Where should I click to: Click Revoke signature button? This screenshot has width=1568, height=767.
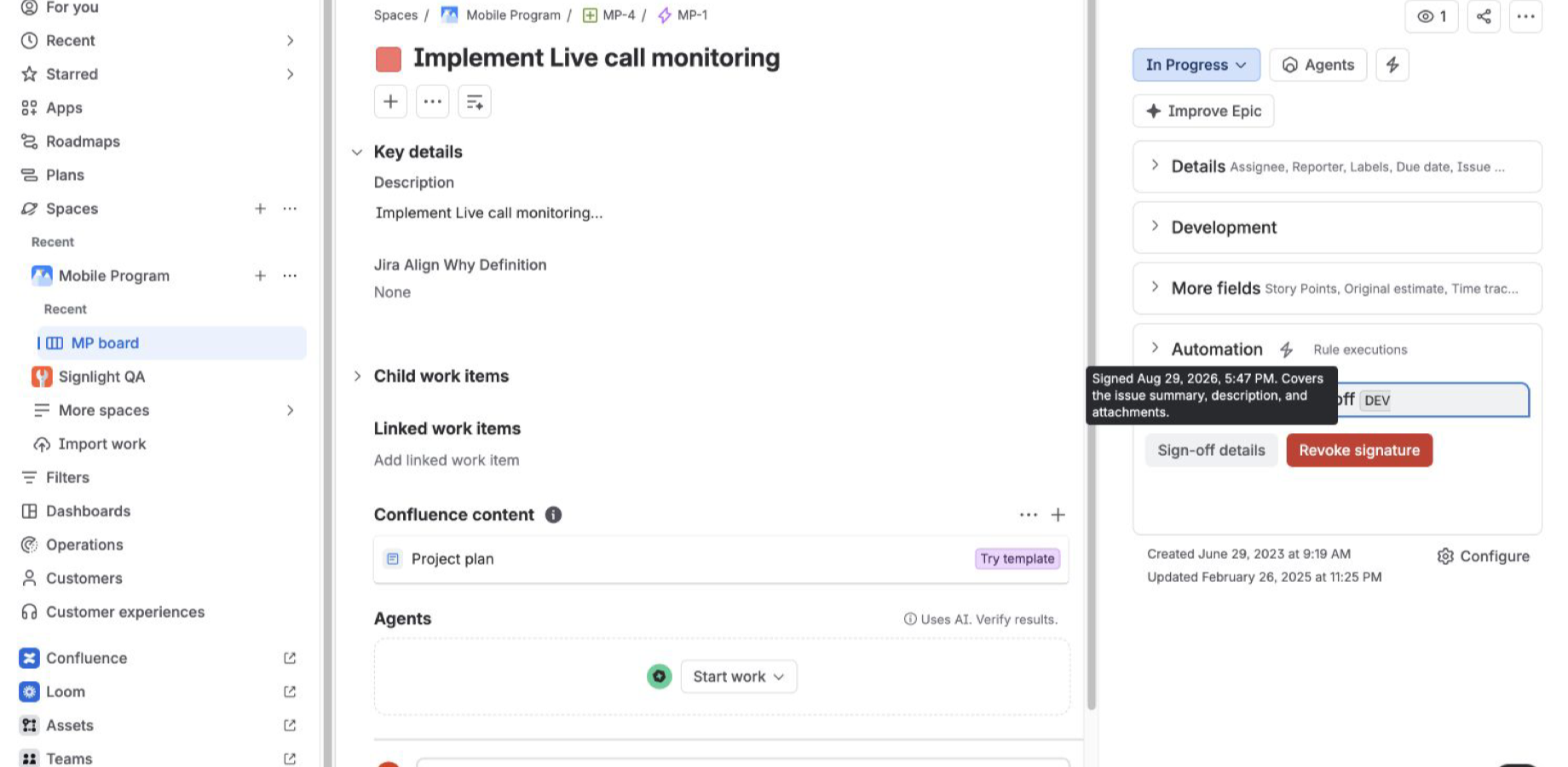(x=1359, y=451)
